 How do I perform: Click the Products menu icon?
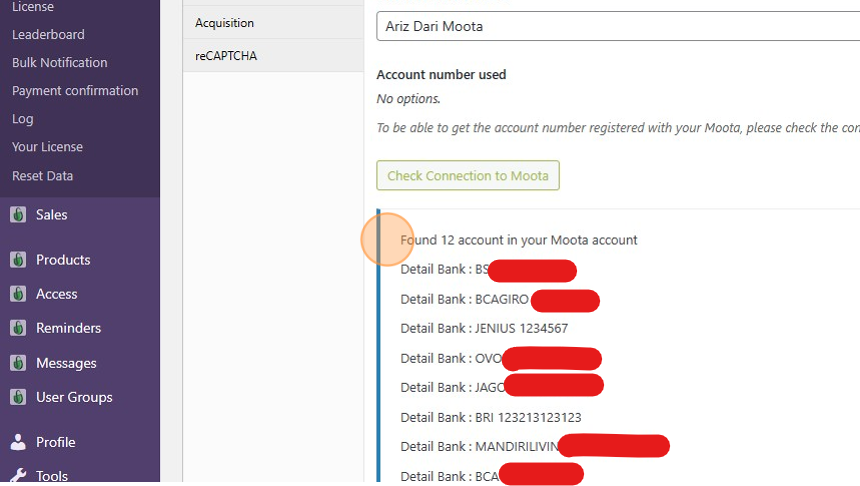coord(18,259)
